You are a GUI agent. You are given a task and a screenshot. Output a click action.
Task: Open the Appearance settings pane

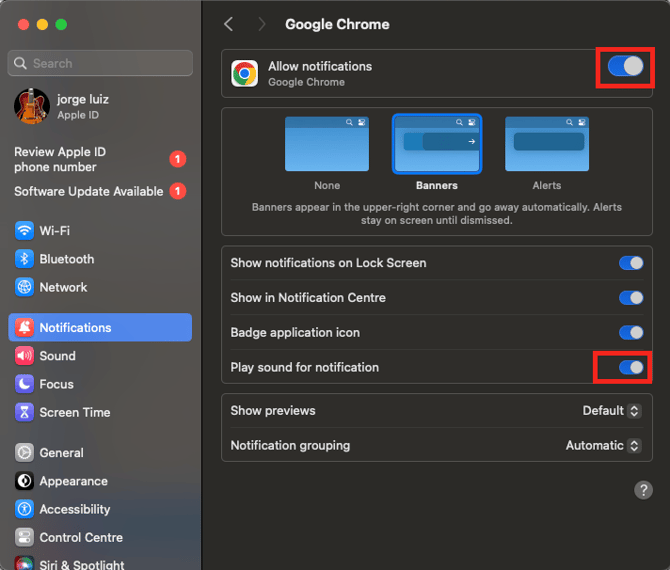point(100,481)
